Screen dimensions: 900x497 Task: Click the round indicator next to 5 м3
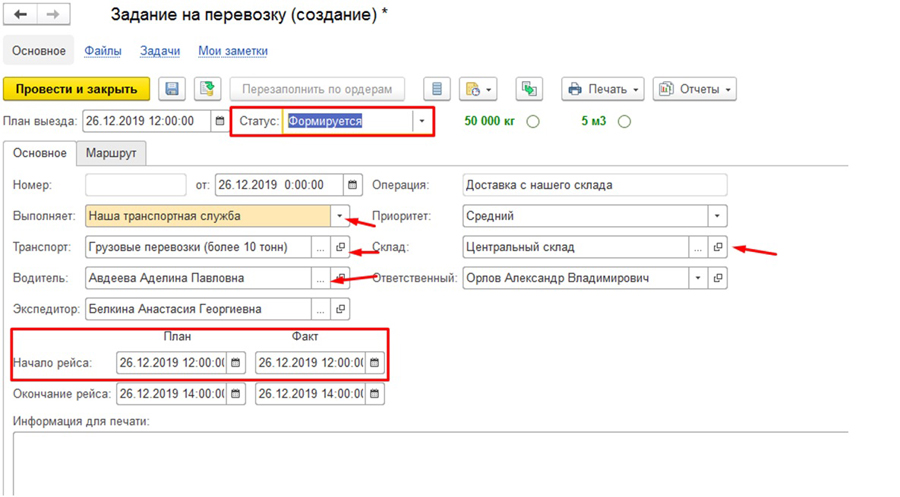625,122
